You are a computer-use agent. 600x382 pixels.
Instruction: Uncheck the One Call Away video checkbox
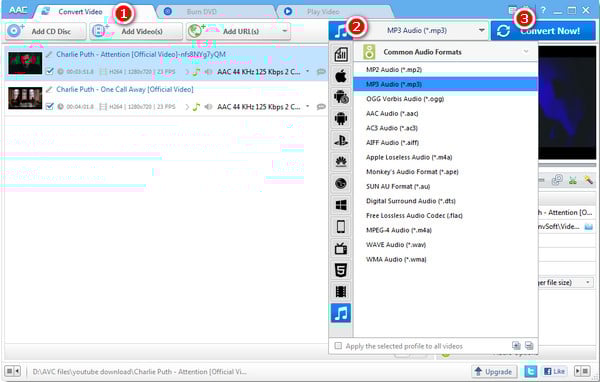click(49, 106)
